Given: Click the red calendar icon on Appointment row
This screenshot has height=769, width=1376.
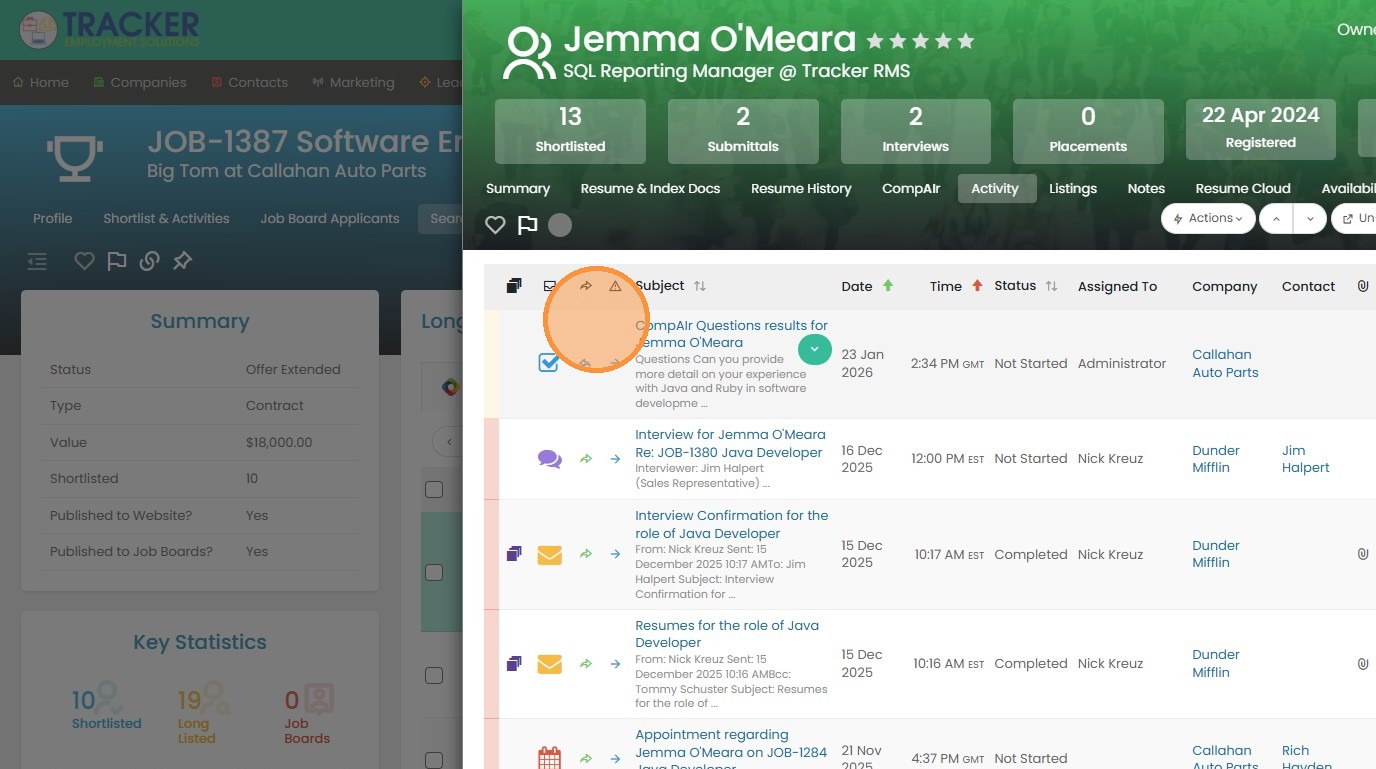Looking at the screenshot, I should pyautogui.click(x=549, y=758).
